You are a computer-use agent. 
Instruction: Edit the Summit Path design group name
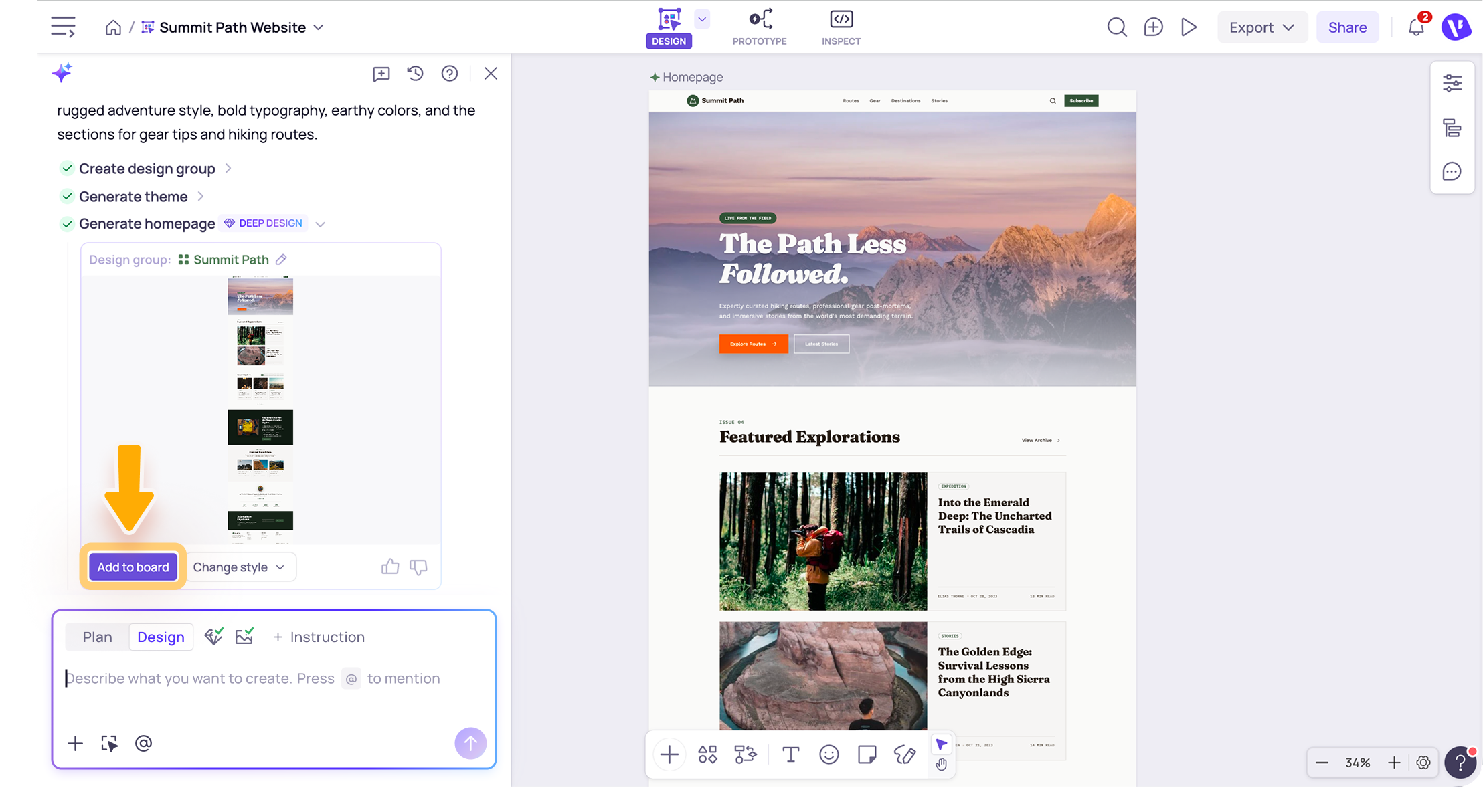(281, 259)
